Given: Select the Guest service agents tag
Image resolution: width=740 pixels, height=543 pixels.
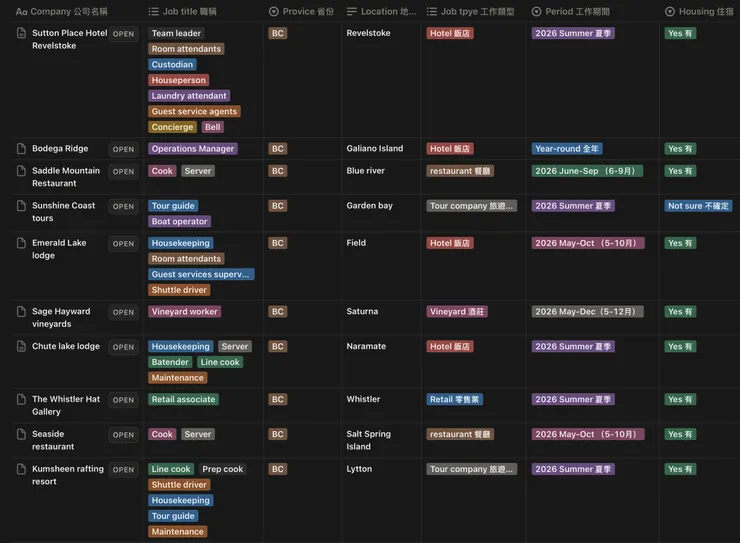Looking at the screenshot, I should 194,111.
